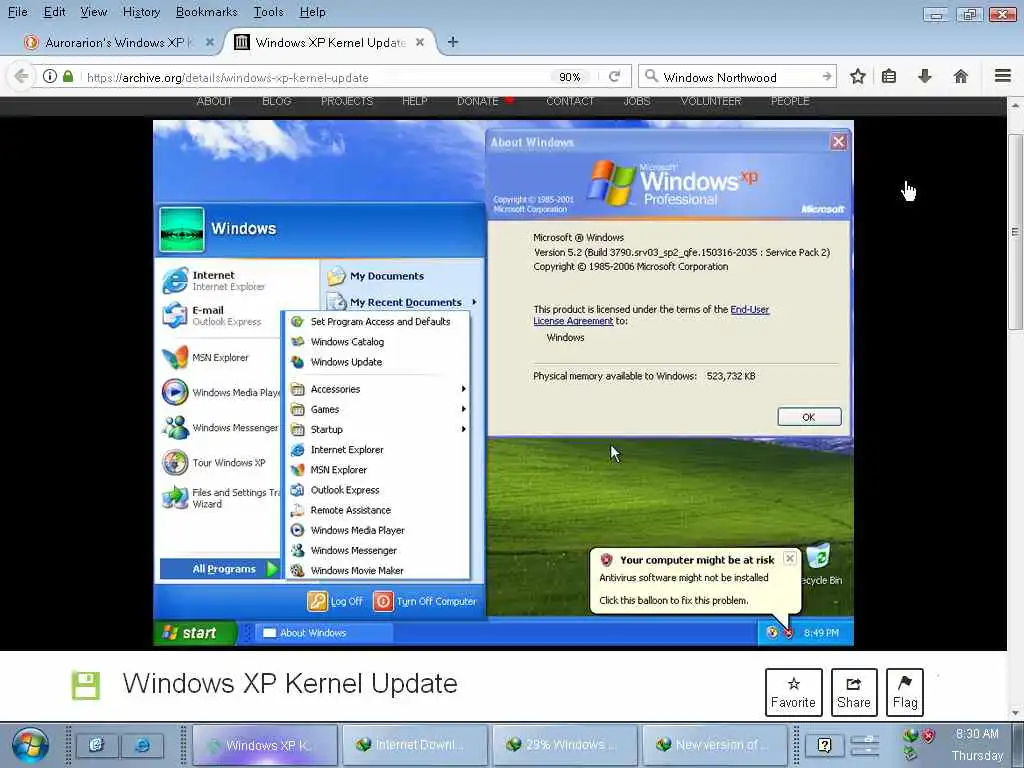
Task: Expand the Startup submenu
Action: tap(378, 430)
